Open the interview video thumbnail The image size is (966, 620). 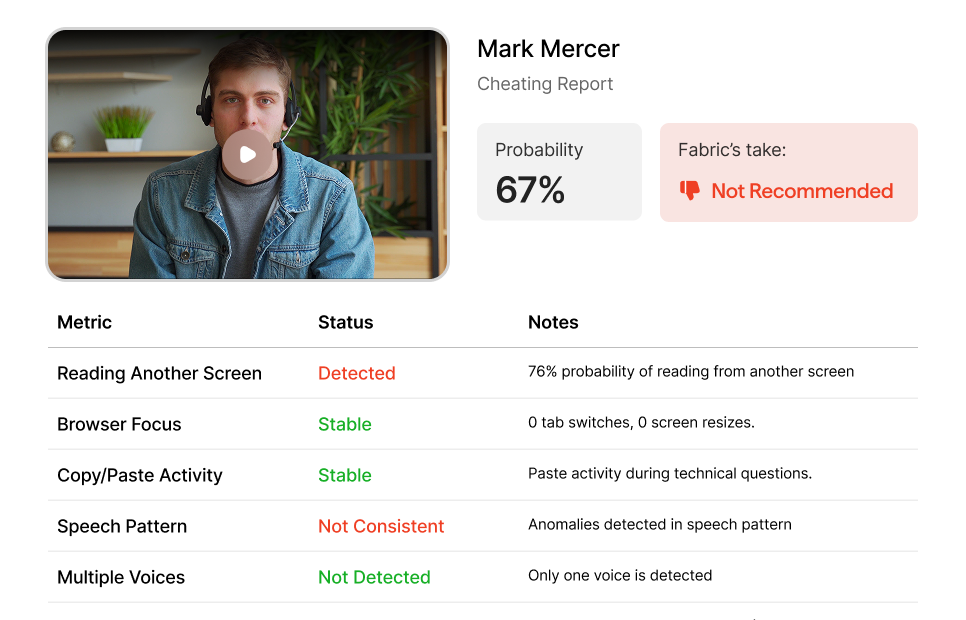click(248, 154)
